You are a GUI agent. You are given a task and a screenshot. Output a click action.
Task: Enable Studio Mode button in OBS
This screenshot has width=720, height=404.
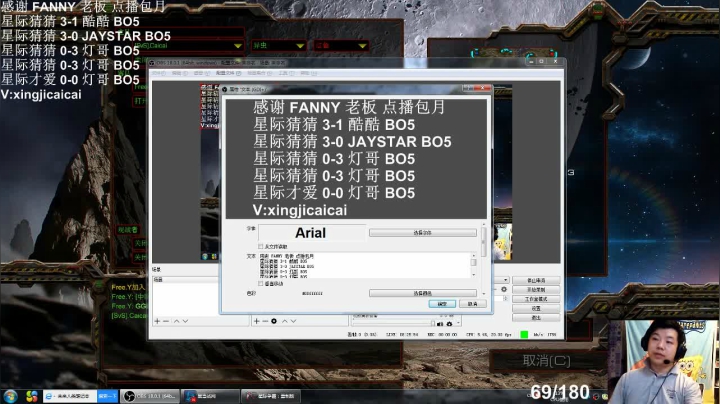click(x=536, y=299)
